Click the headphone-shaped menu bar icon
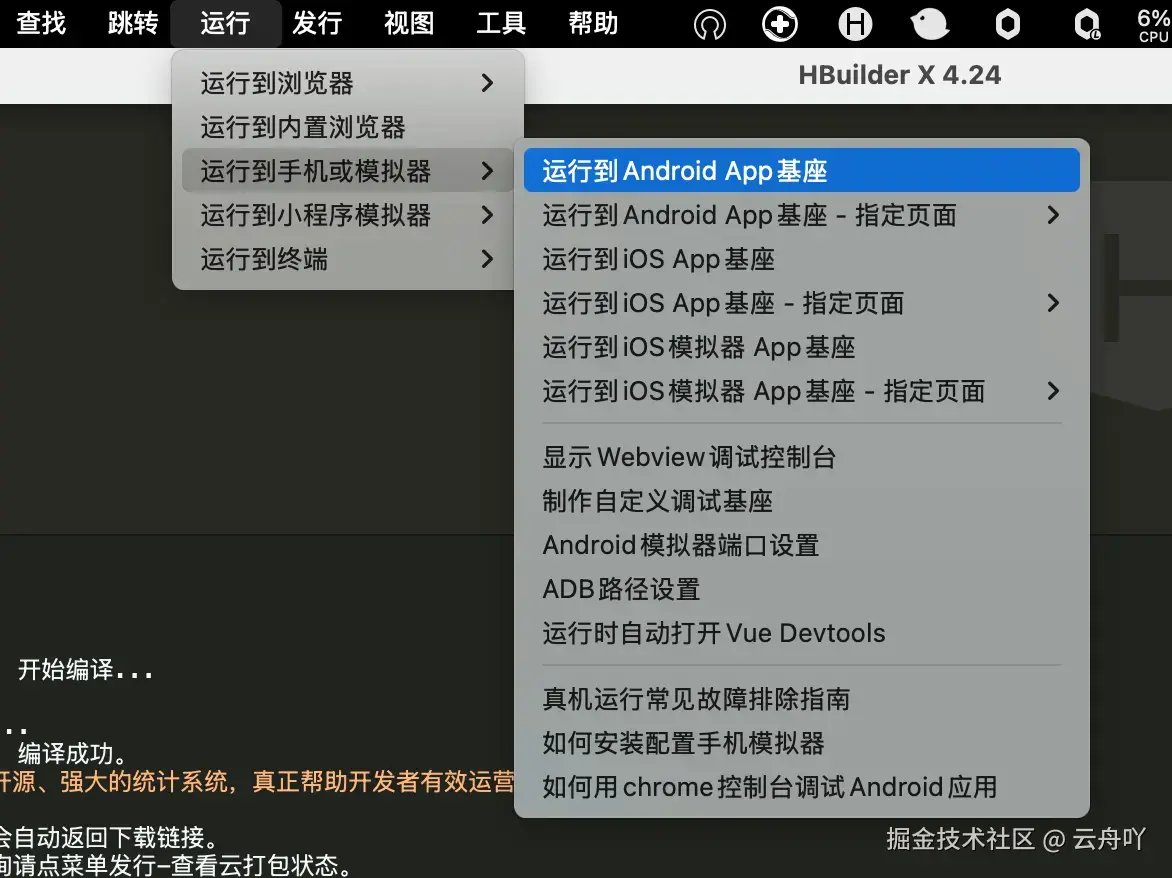This screenshot has width=1172, height=878. tap(709, 25)
